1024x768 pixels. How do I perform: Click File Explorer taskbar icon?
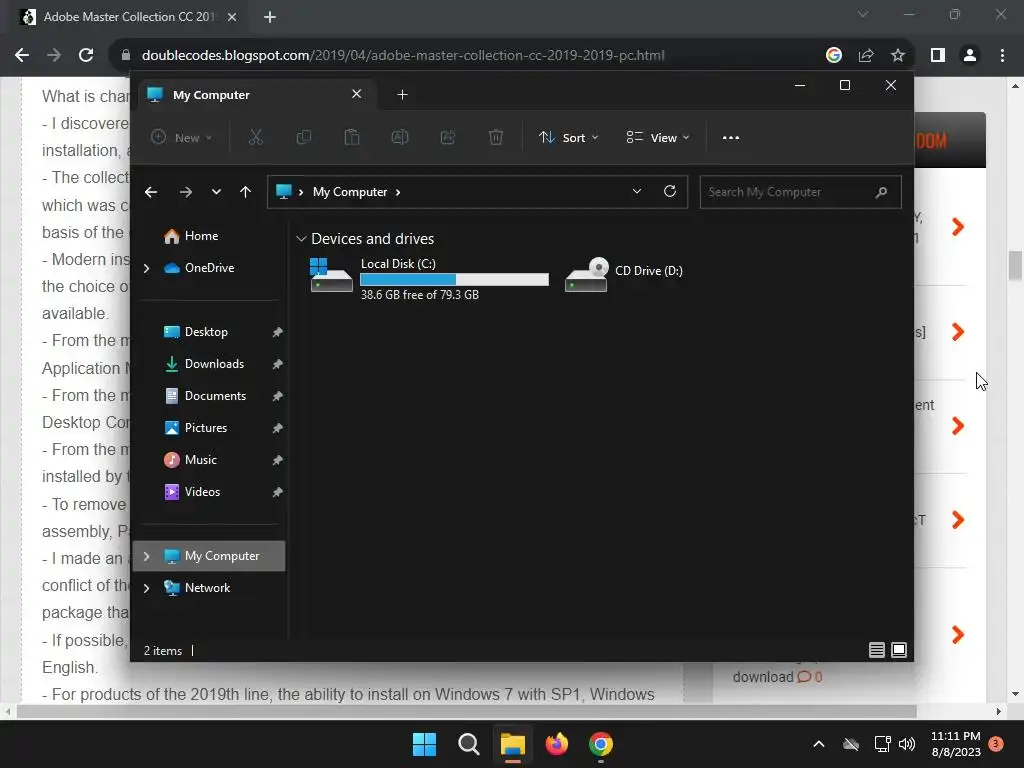[x=513, y=744]
